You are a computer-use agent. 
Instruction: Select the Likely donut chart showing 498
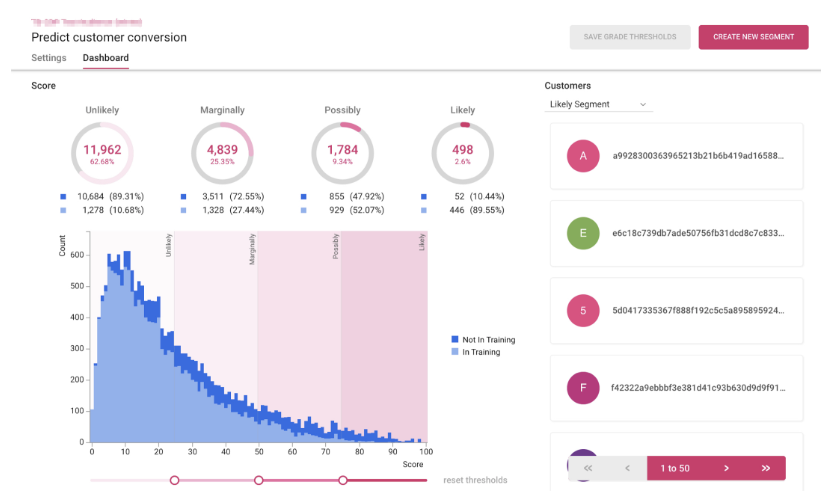[462, 153]
